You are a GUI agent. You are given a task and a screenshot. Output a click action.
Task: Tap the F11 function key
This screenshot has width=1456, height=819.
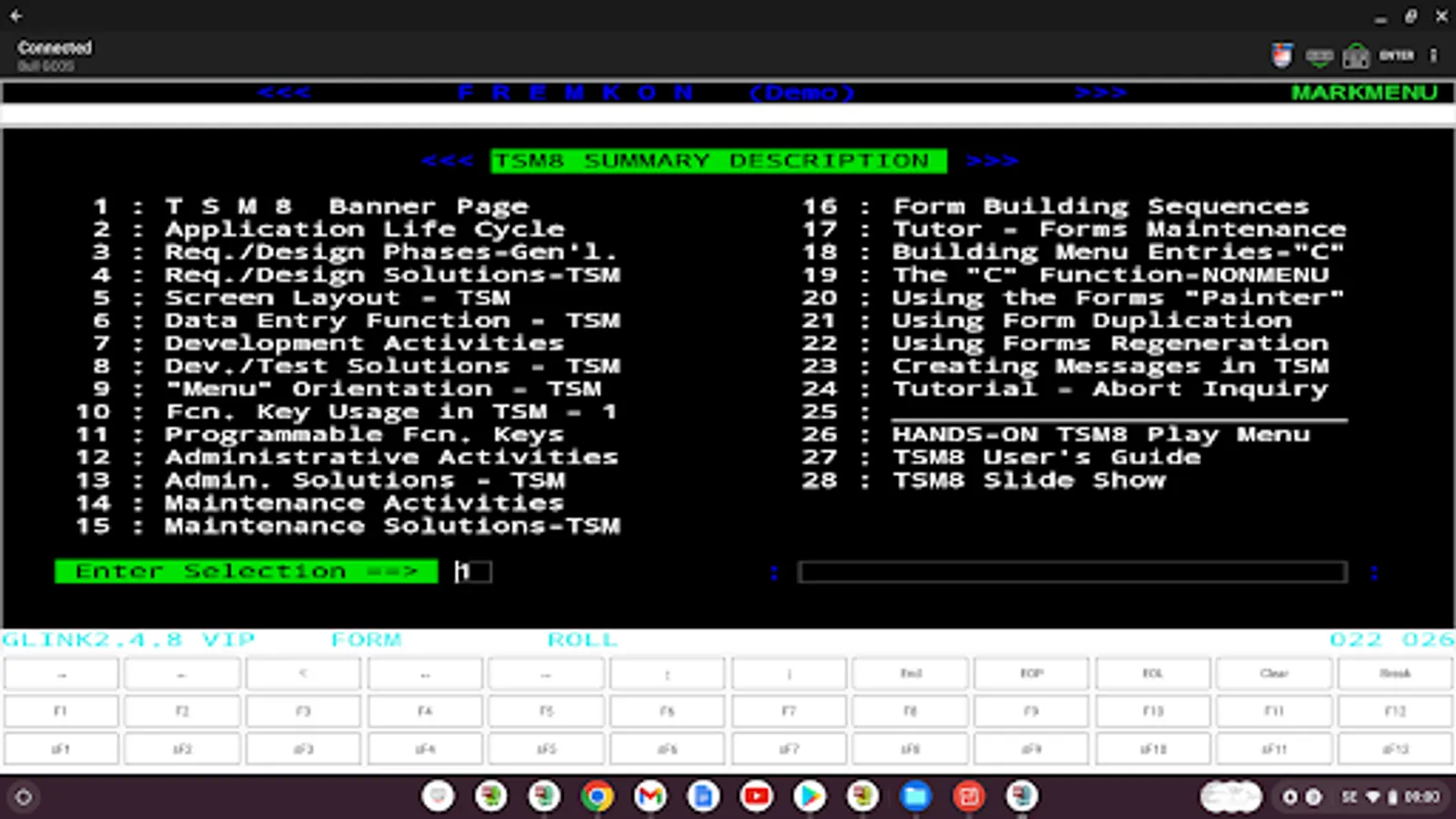pyautogui.click(x=1274, y=711)
